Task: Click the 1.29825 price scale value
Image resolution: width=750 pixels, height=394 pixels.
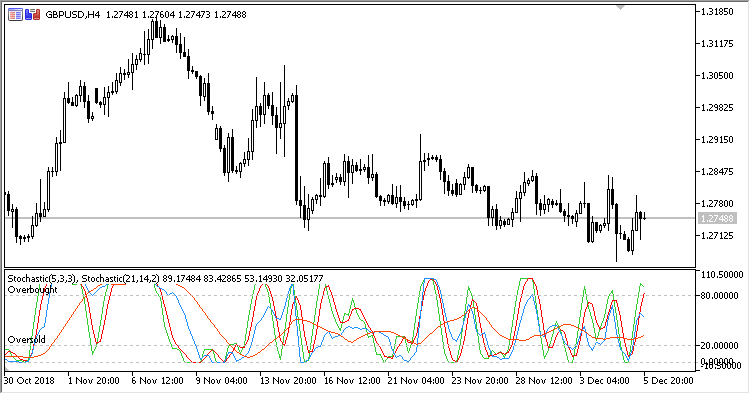Action: 717,108
